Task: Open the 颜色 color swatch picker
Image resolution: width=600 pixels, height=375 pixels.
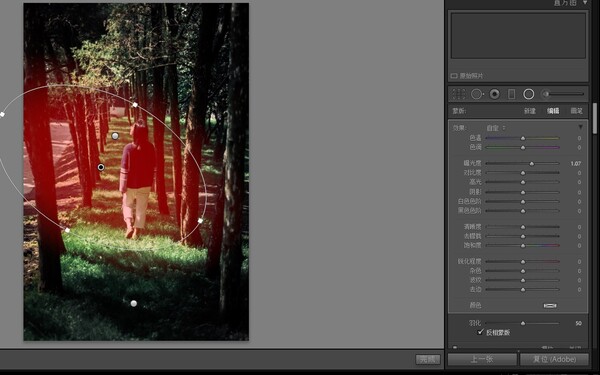Action: point(550,305)
